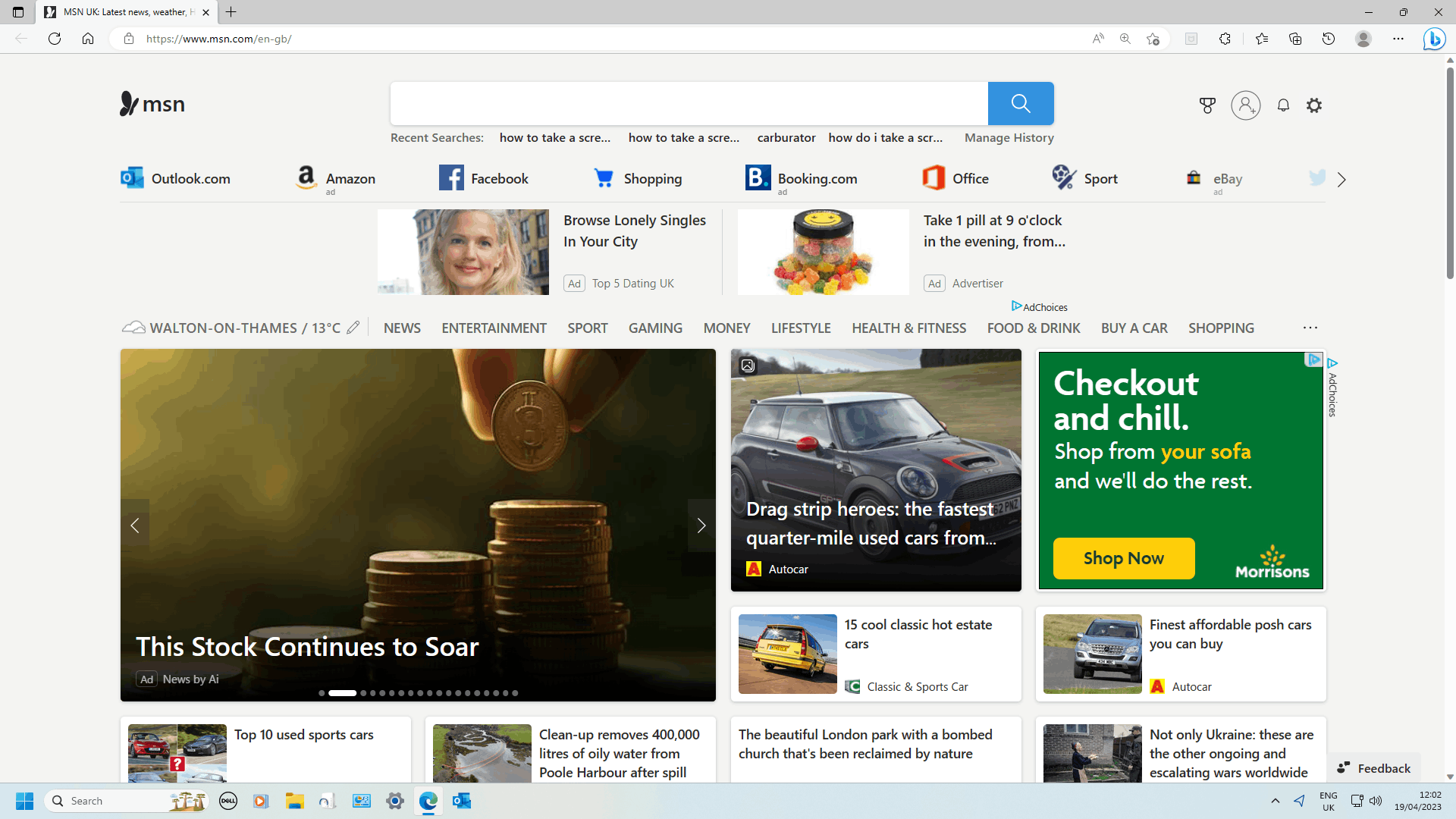Screen dimensions: 1456x819
Task: Open the Outlook.com quick link
Action: 174,178
